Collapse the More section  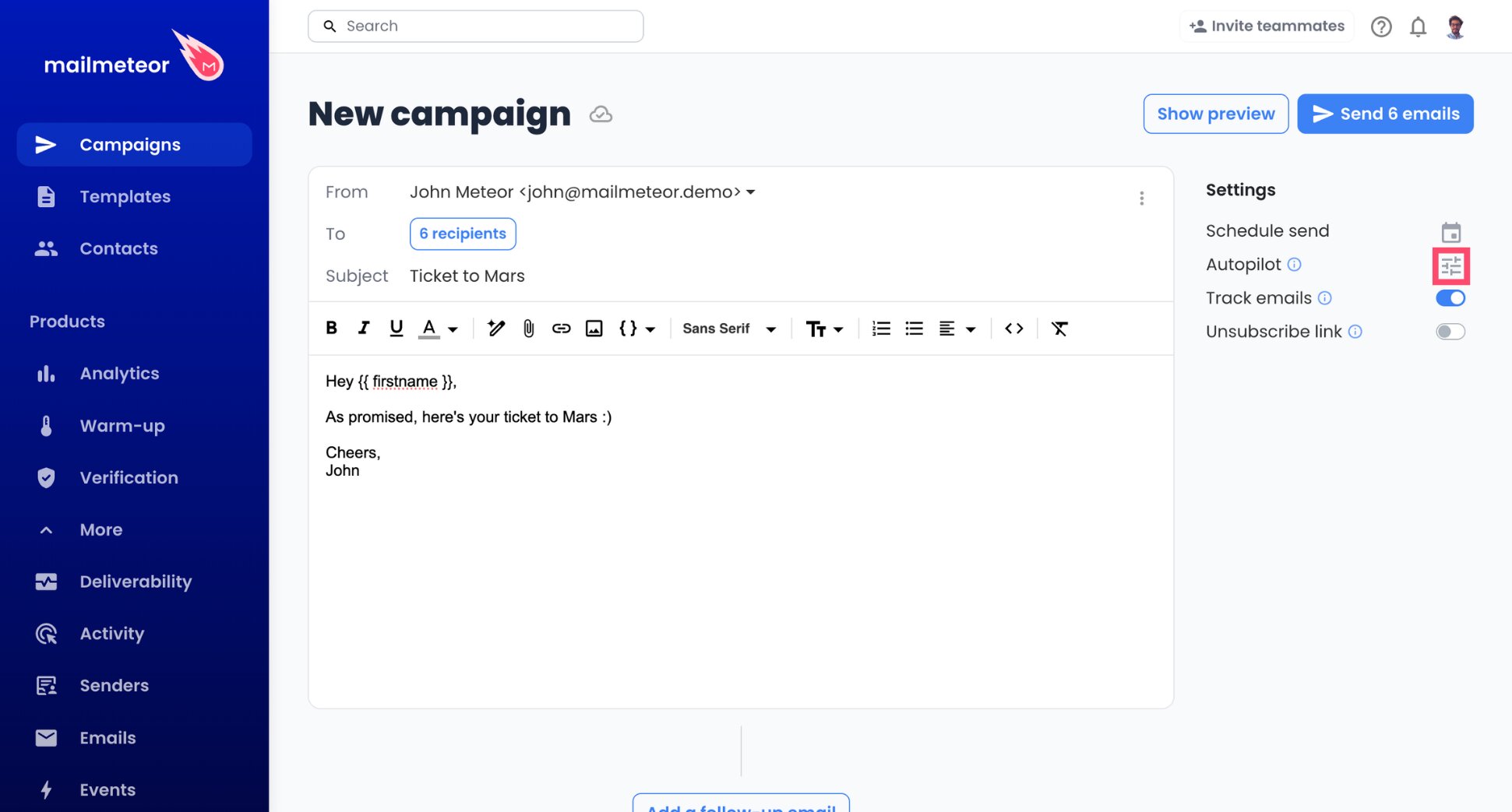click(x=134, y=529)
